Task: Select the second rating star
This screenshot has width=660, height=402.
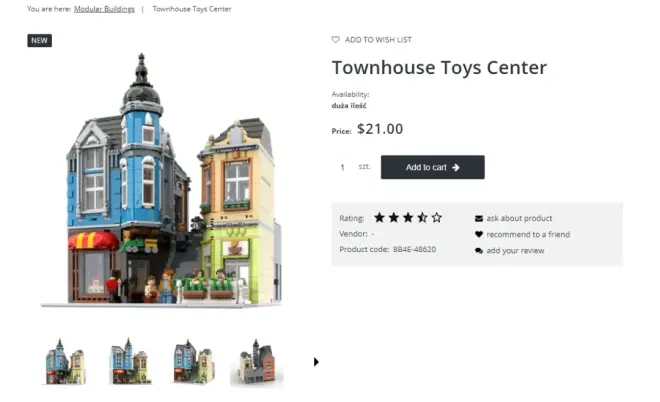Action: [394, 218]
